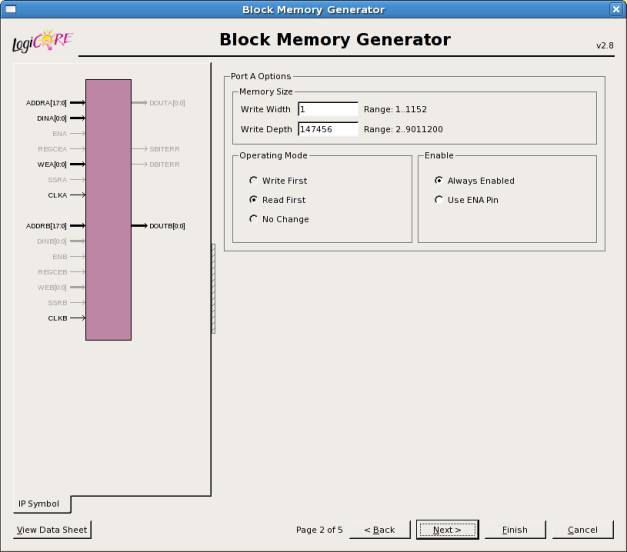Click the ADDRA[17:0] port arrow
This screenshot has height=552, width=627.
pyautogui.click(x=77, y=102)
